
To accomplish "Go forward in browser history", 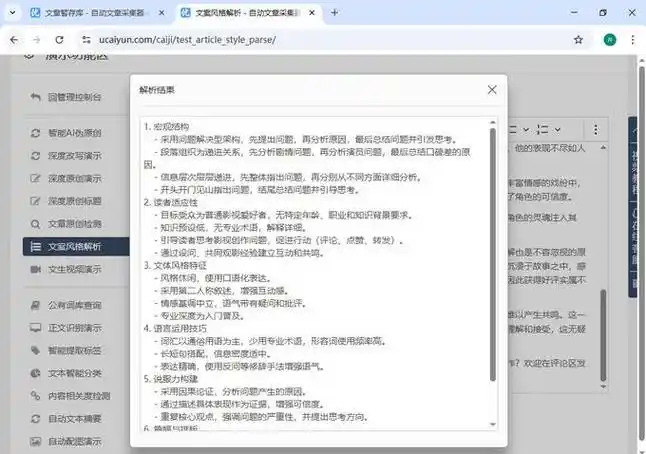I will point(37,40).
